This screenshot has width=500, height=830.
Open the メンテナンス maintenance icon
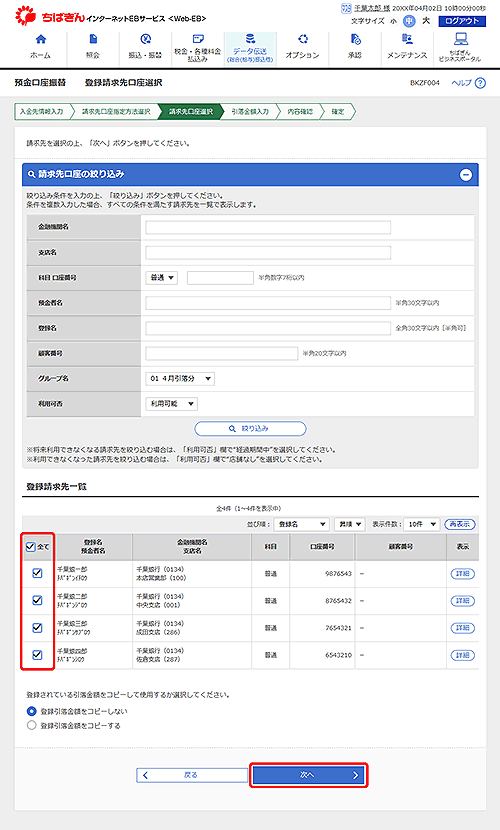pos(407,39)
